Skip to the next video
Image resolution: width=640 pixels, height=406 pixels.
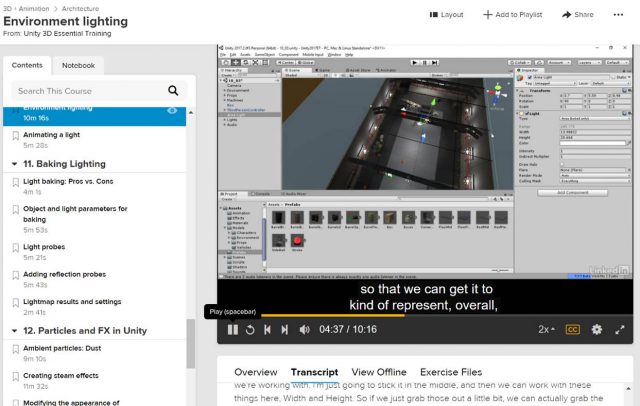pos(284,330)
